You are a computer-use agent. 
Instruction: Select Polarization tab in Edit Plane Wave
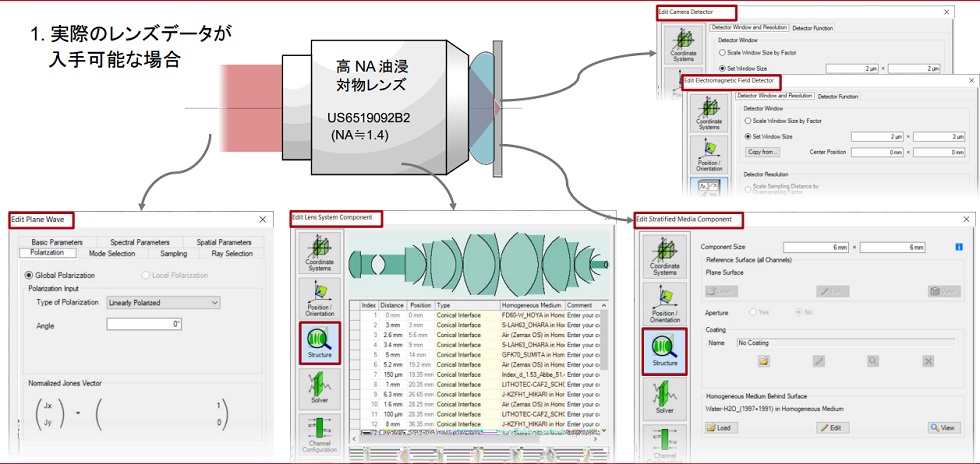[x=48, y=253]
